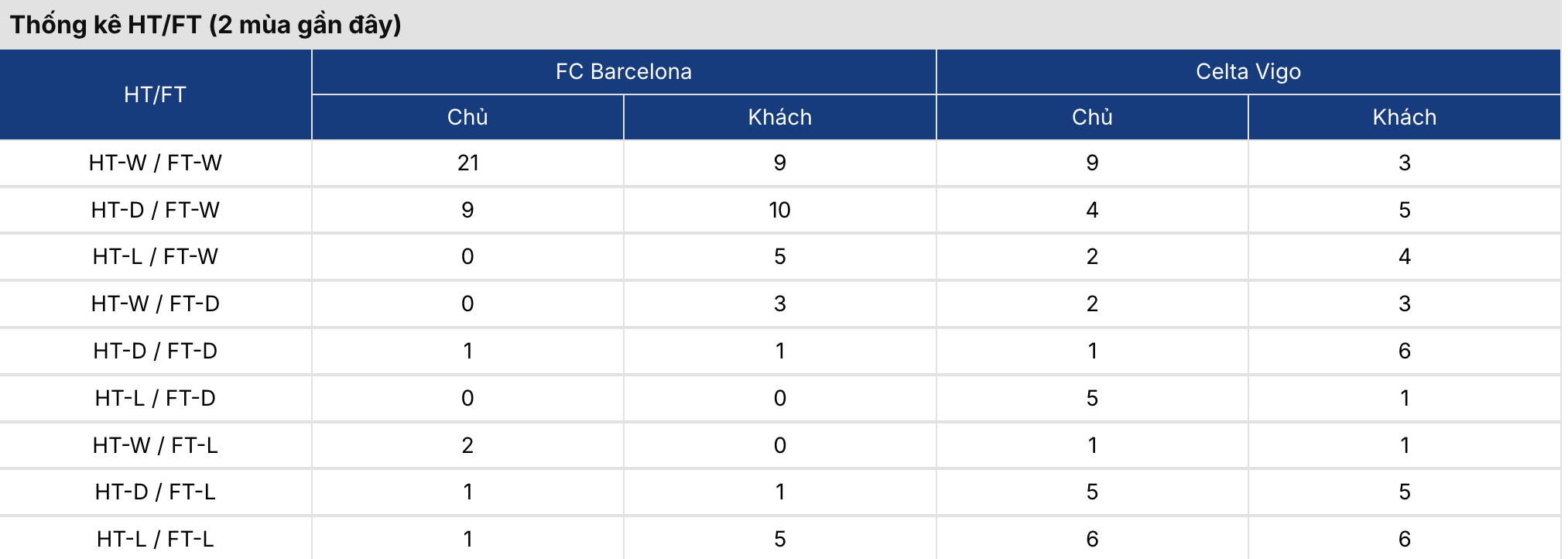
Task: Click the value 10 in HT-D / FT-W row
Action: coord(779,210)
